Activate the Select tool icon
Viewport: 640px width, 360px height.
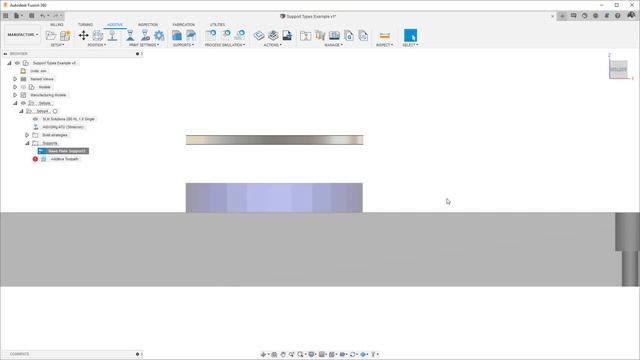[410, 36]
